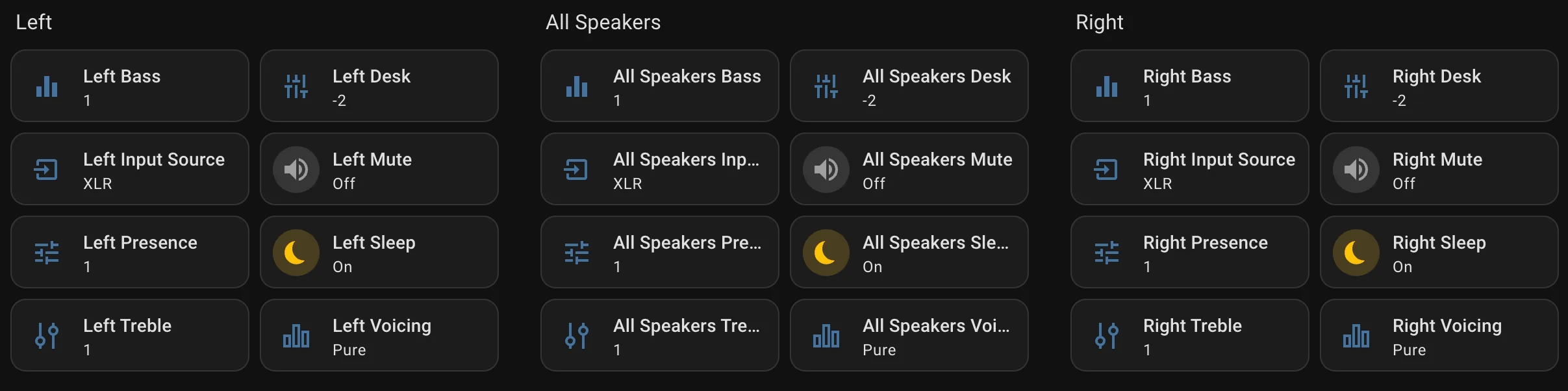This screenshot has width=1568, height=391.
Task: Open the All Speakers Input Source selector
Action: 685,170
